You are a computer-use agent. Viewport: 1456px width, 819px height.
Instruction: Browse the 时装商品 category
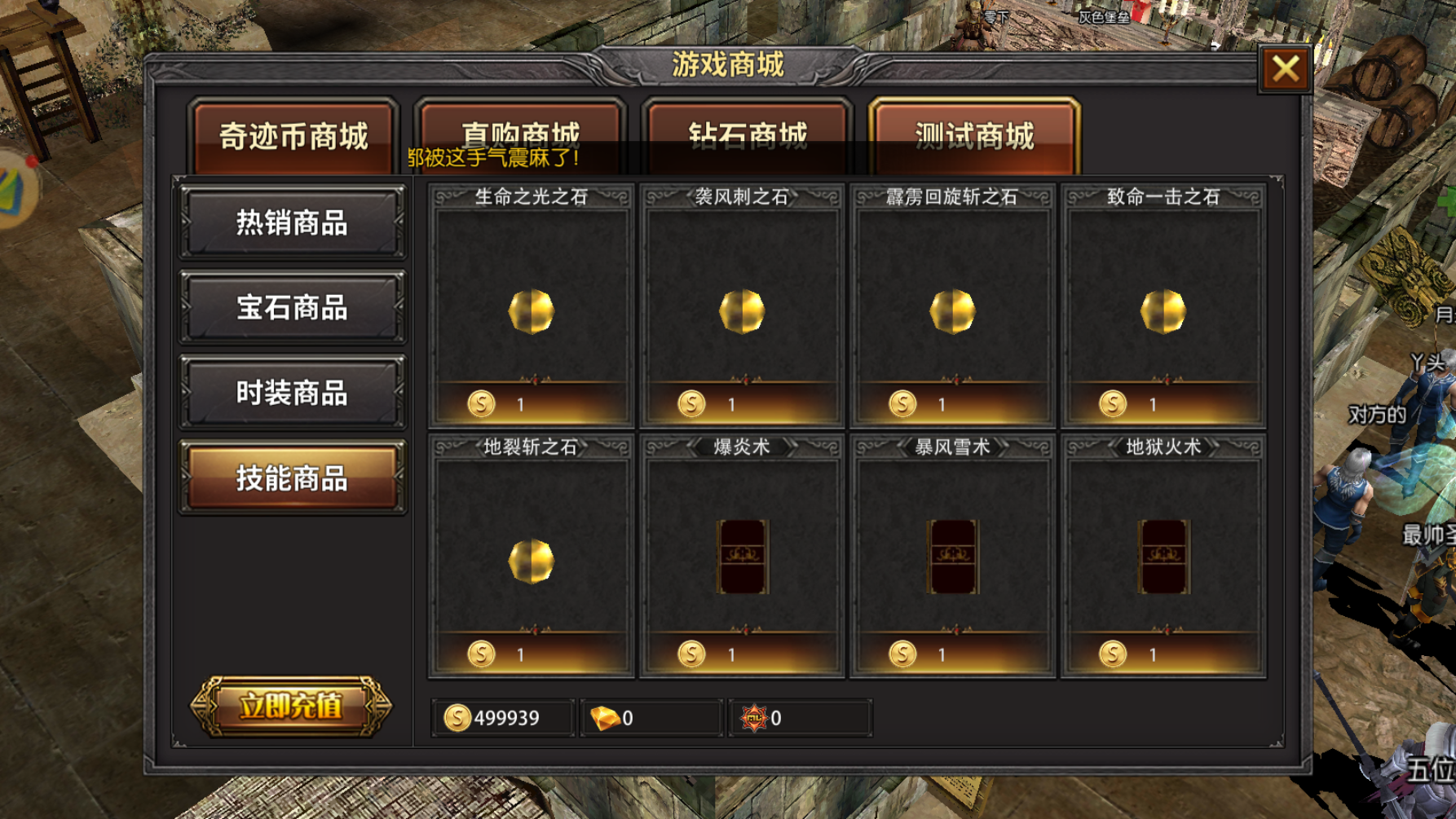[x=293, y=393]
